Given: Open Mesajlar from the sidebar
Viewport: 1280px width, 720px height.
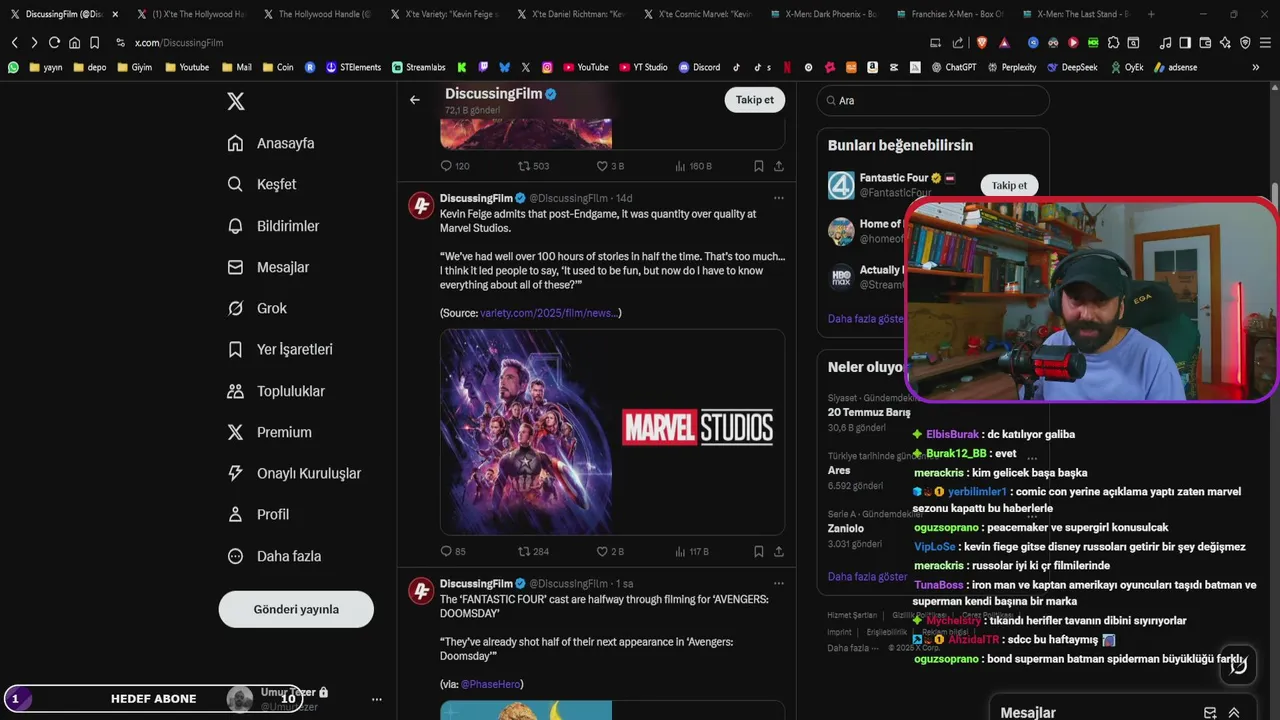Looking at the screenshot, I should (x=268, y=267).
